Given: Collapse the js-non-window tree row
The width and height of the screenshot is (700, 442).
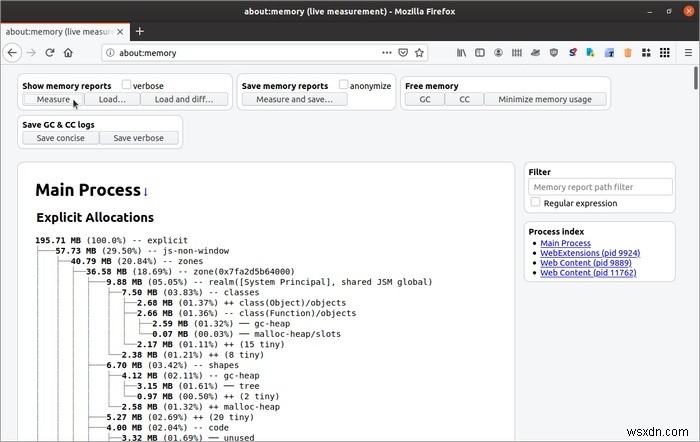Looking at the screenshot, I should (x=142, y=251).
